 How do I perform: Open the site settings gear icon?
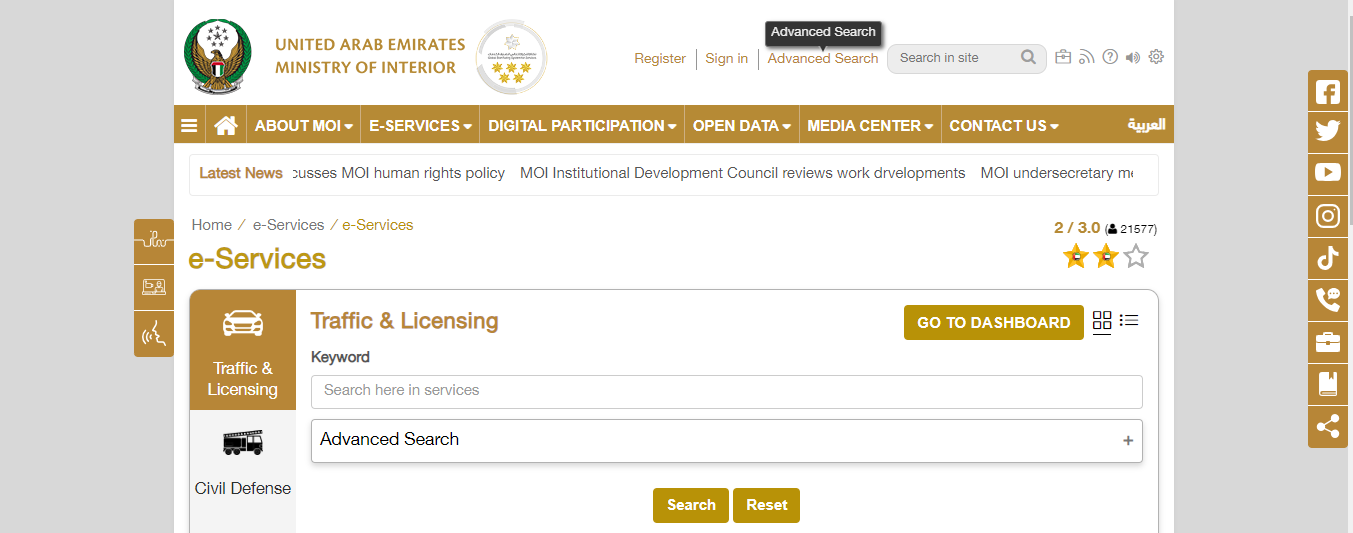point(1156,57)
